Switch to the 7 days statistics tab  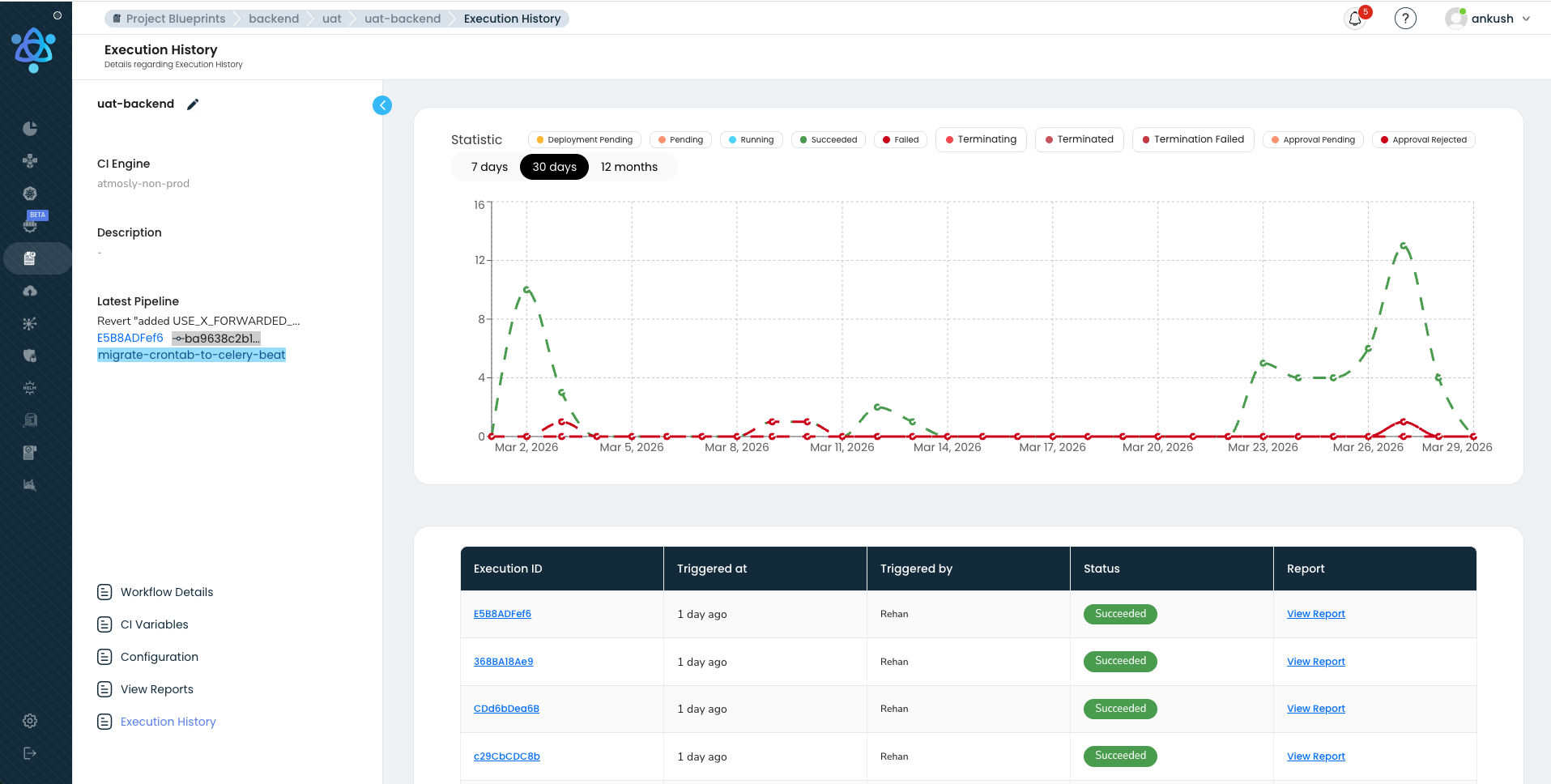click(489, 167)
